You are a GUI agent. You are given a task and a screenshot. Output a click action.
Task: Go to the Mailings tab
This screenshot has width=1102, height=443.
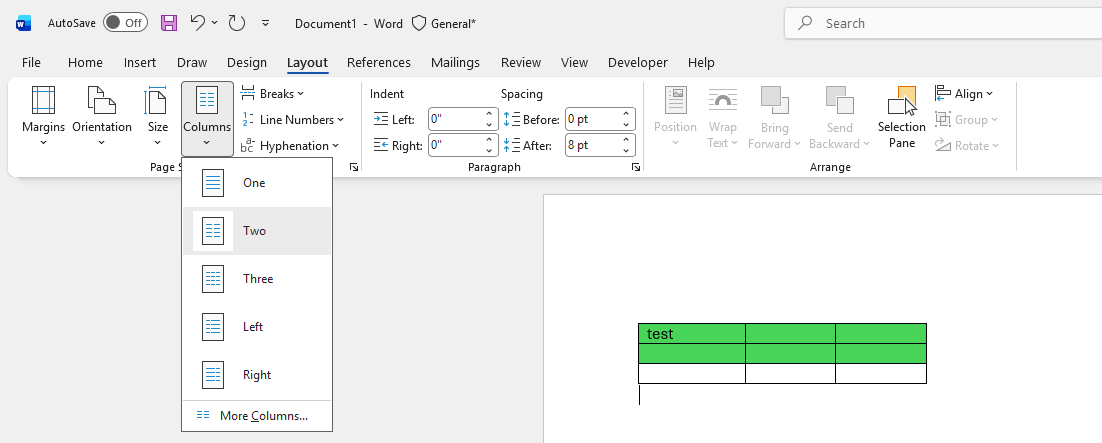click(x=455, y=63)
